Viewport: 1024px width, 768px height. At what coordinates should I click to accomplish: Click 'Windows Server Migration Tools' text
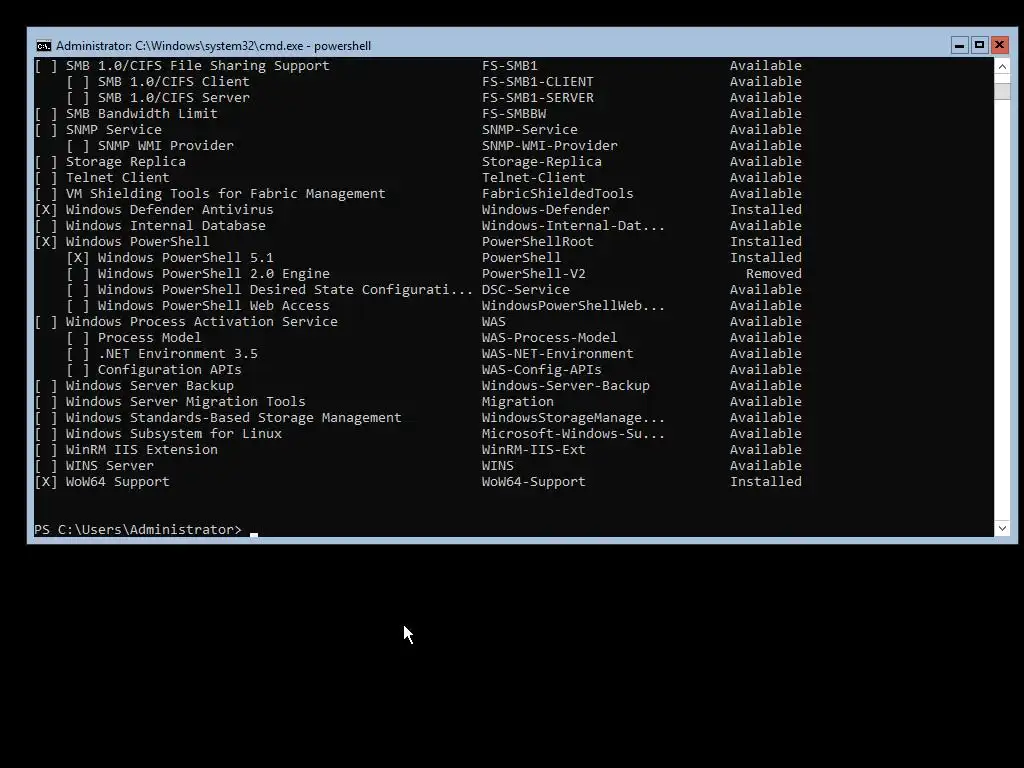point(185,402)
